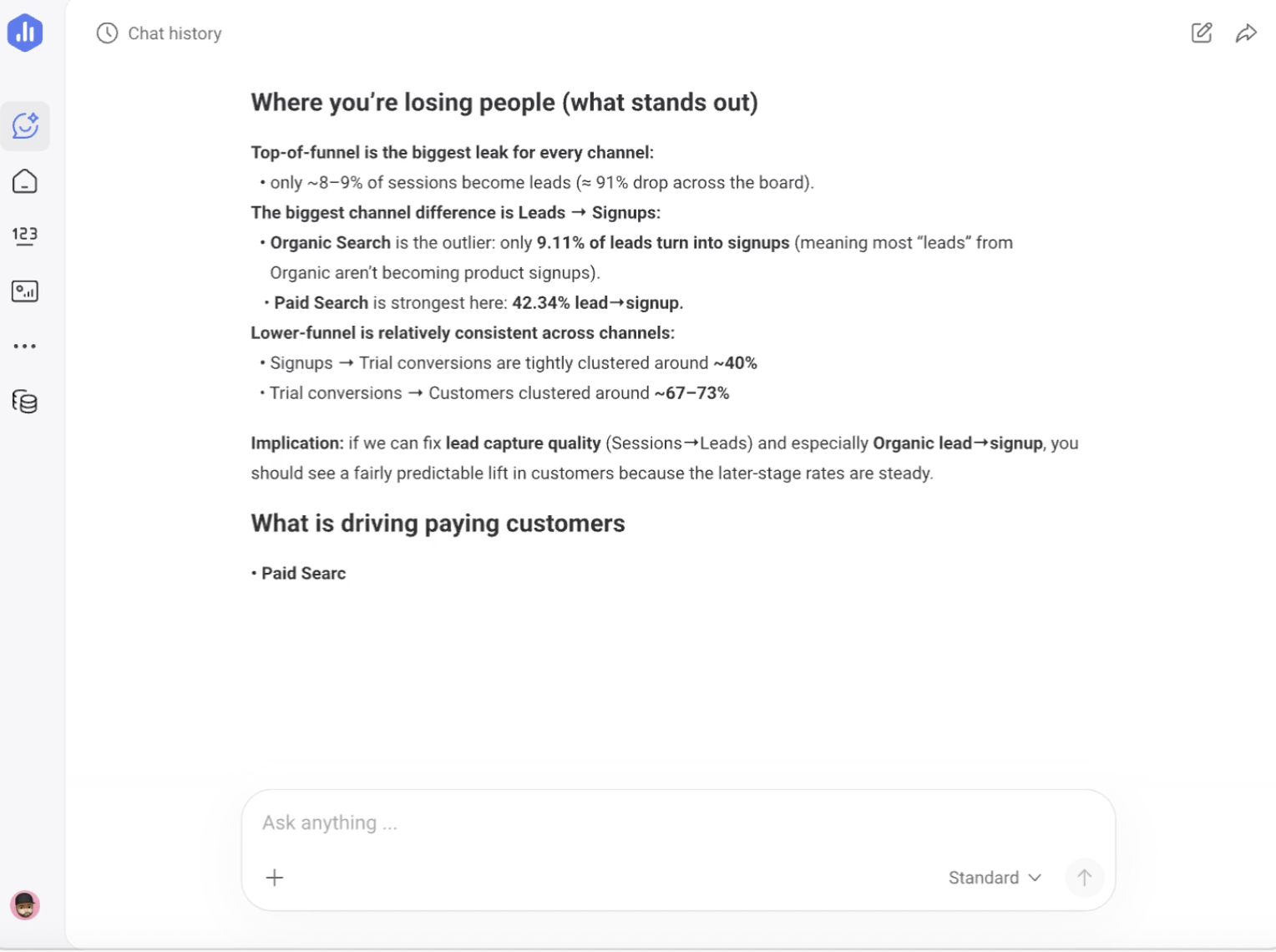Click the bold 'Implication:' paragraph text
Viewport: 1276px width, 952px height.
click(x=297, y=443)
